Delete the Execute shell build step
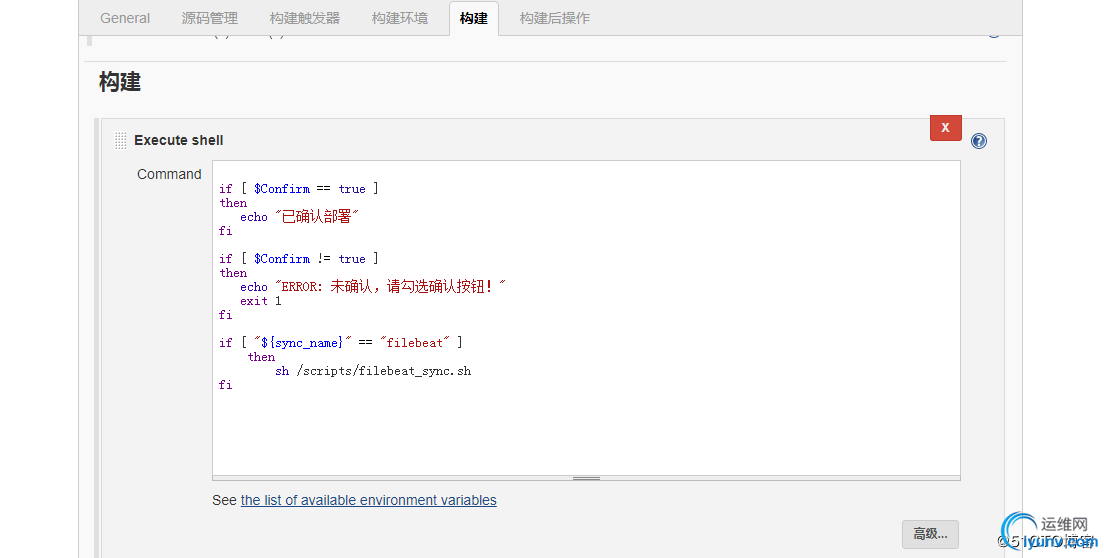This screenshot has width=1104, height=558. 945,127
